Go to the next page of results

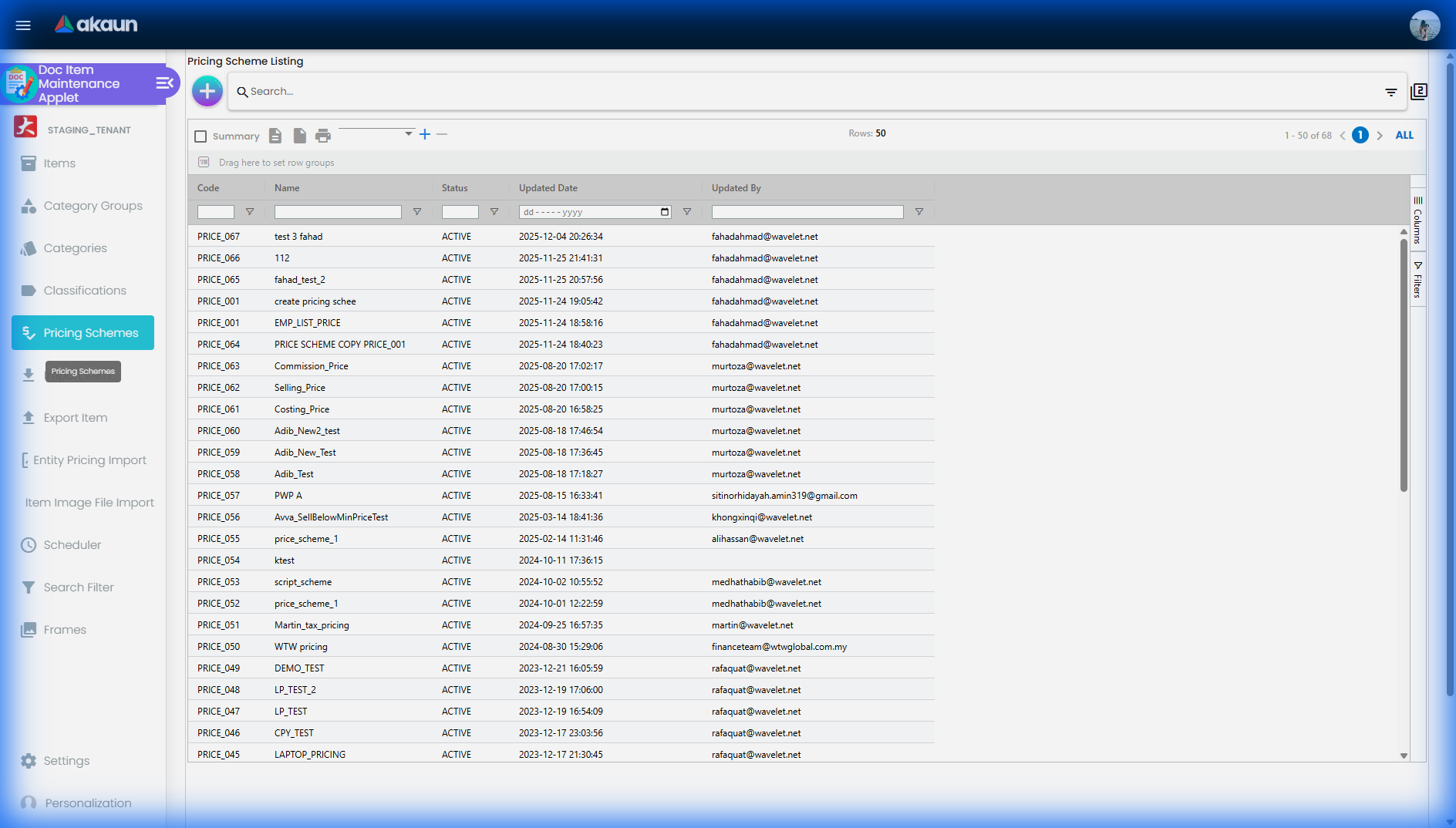click(x=1380, y=136)
